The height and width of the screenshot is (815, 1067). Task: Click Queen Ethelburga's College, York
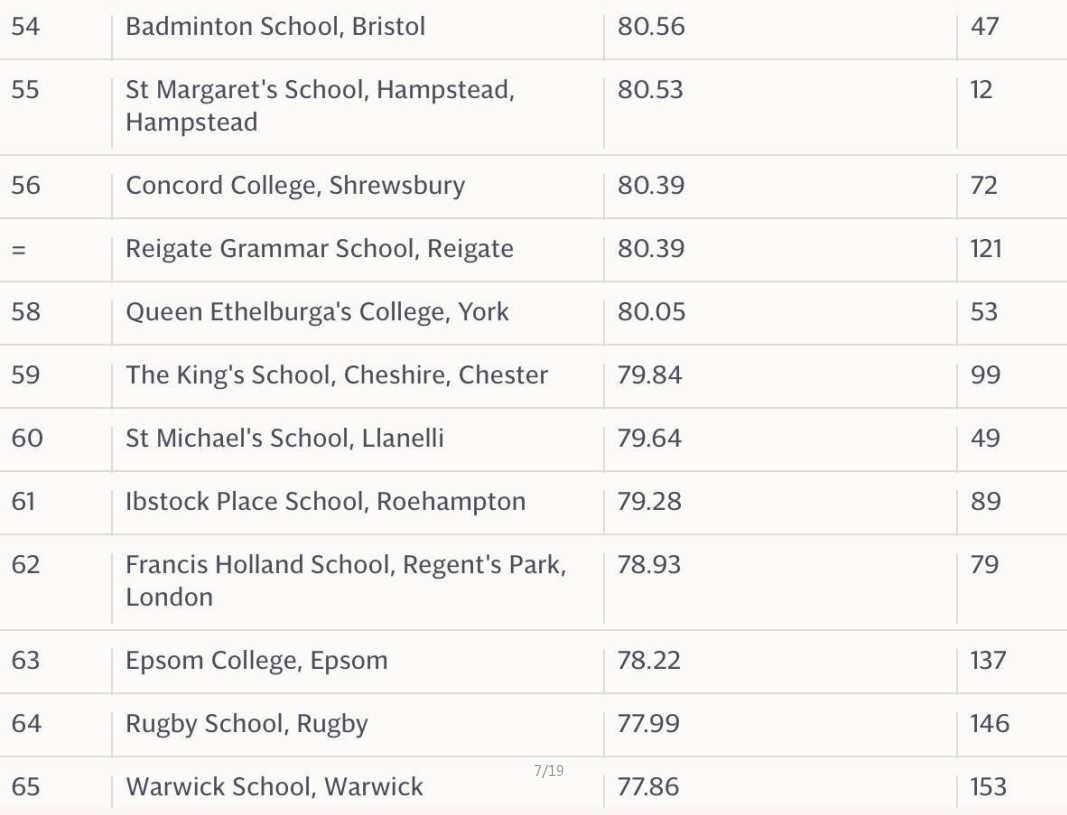point(317,312)
